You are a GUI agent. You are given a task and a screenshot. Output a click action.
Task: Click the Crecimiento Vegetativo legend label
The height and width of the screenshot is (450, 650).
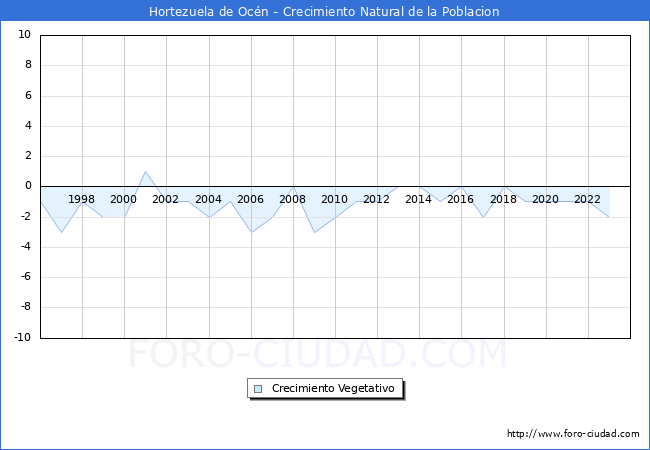[x=333, y=388]
